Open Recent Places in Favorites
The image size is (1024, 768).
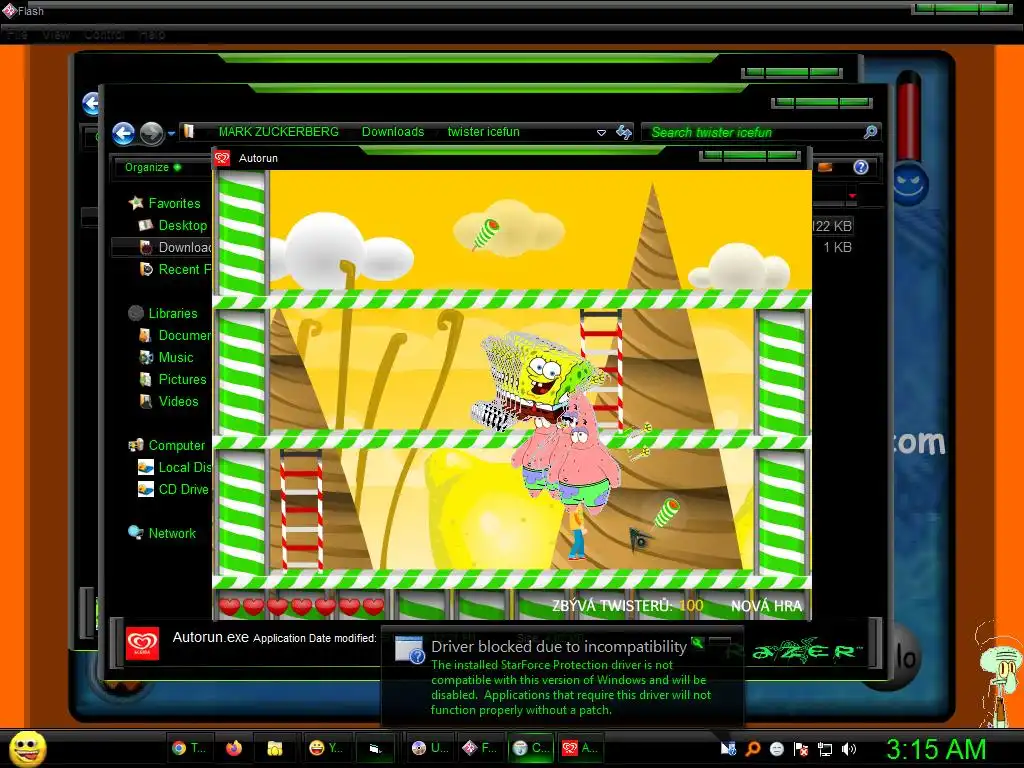pyautogui.click(x=185, y=270)
